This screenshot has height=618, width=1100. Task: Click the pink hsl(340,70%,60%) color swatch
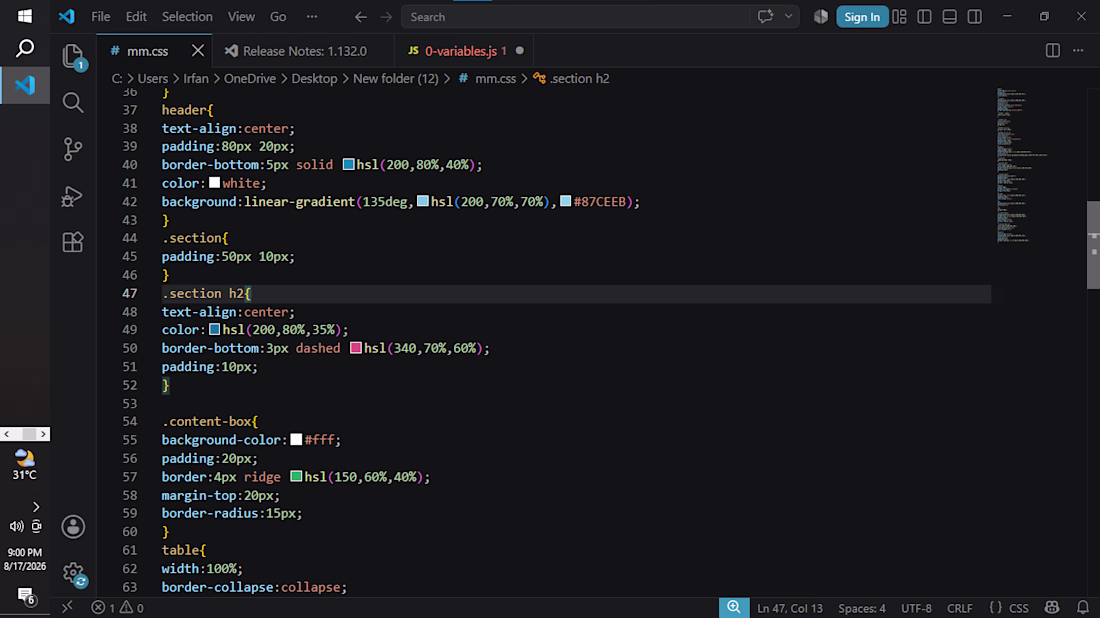coord(356,348)
